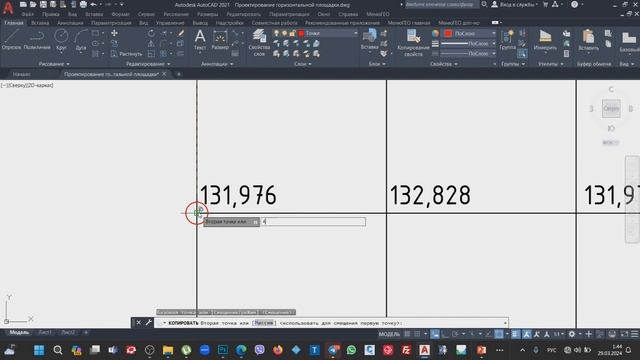Image resolution: width=640 pixels, height=360 pixels.
Task: Click the workspace gear icon in status bar
Action: click(572, 334)
